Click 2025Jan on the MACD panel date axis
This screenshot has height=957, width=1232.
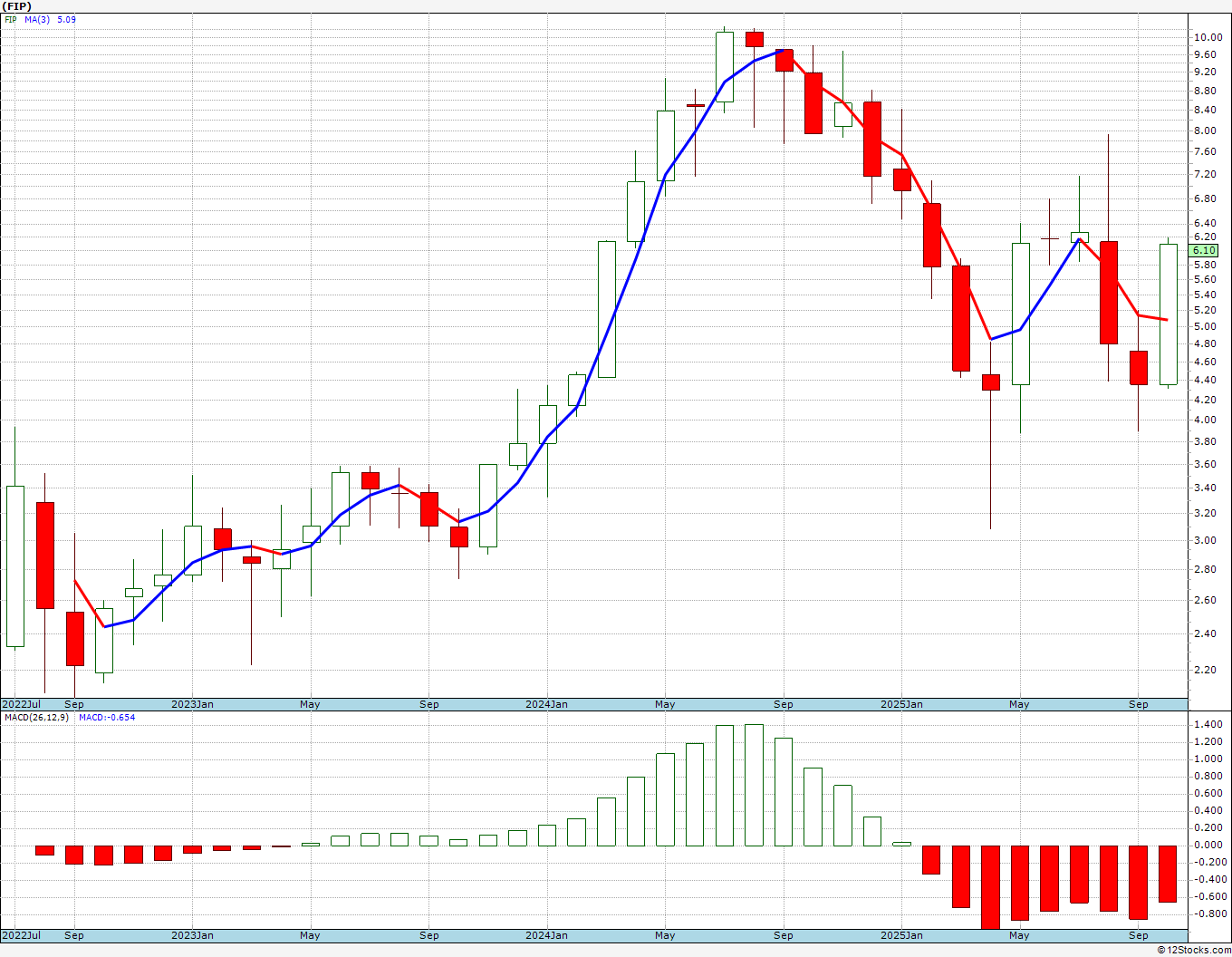[x=901, y=935]
